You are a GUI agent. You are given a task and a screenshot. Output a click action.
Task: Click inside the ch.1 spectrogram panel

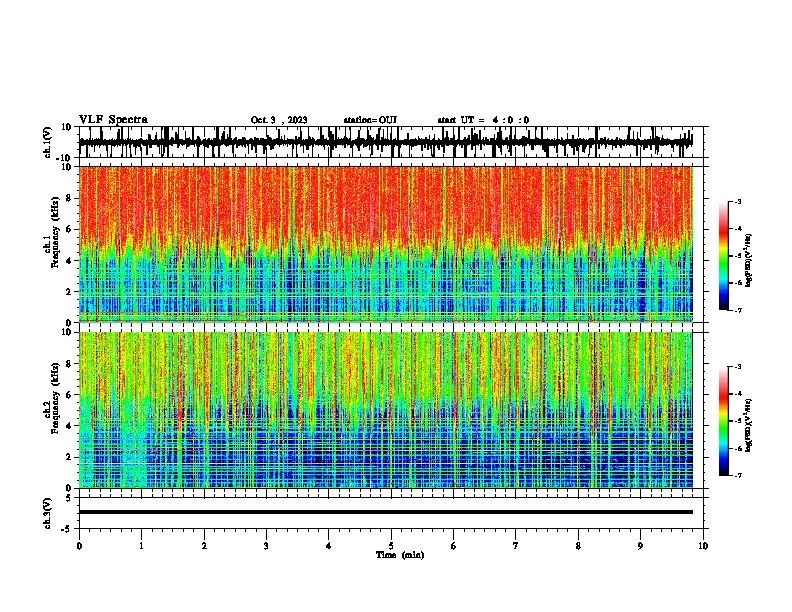pyautogui.click(x=385, y=244)
